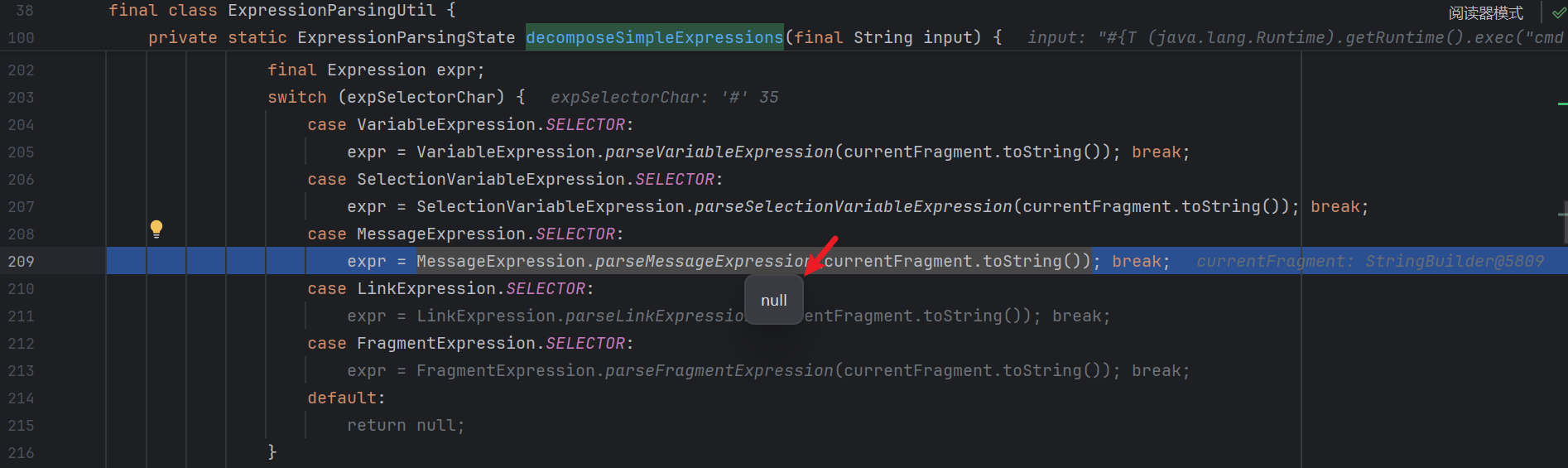
Task: Toggle the 阅读器模式 reader mode
Action: click(x=1485, y=13)
